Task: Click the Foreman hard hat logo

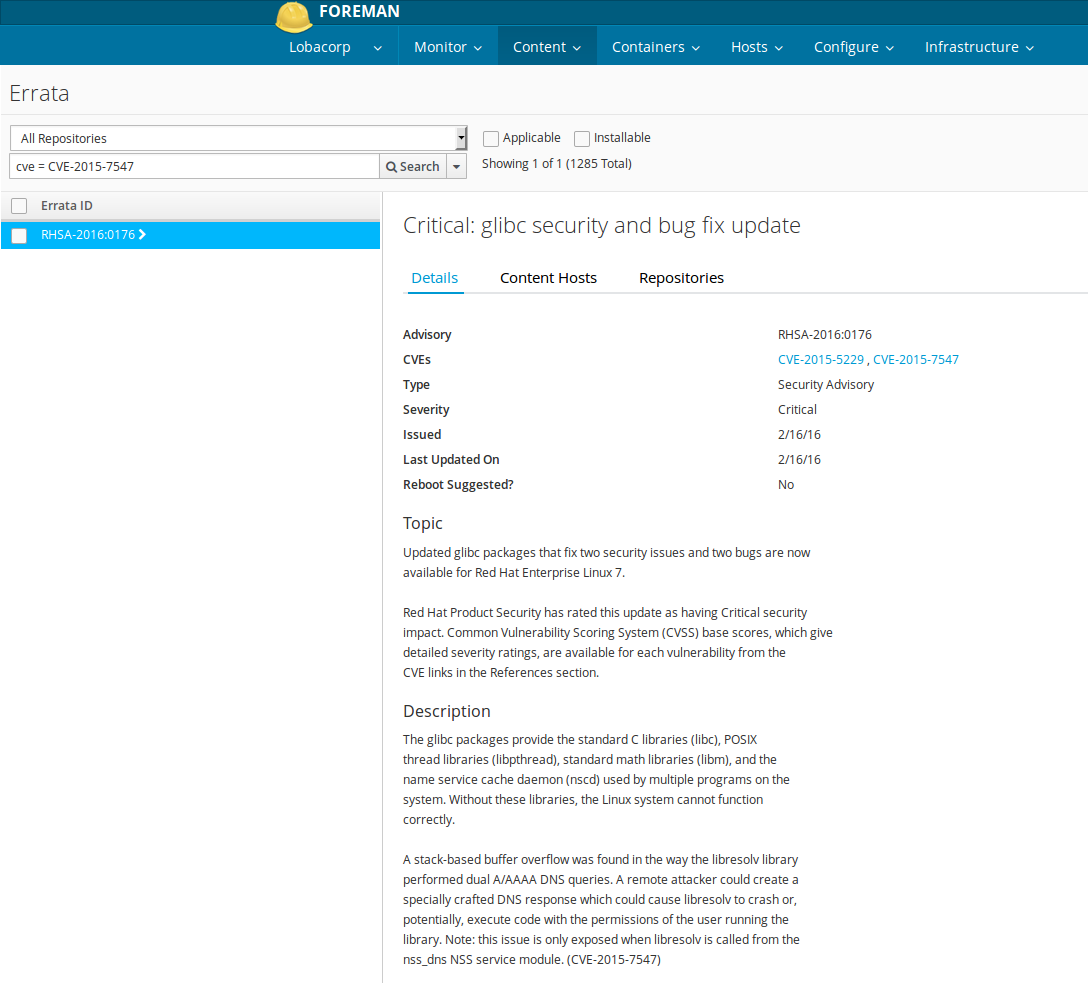Action: click(294, 15)
